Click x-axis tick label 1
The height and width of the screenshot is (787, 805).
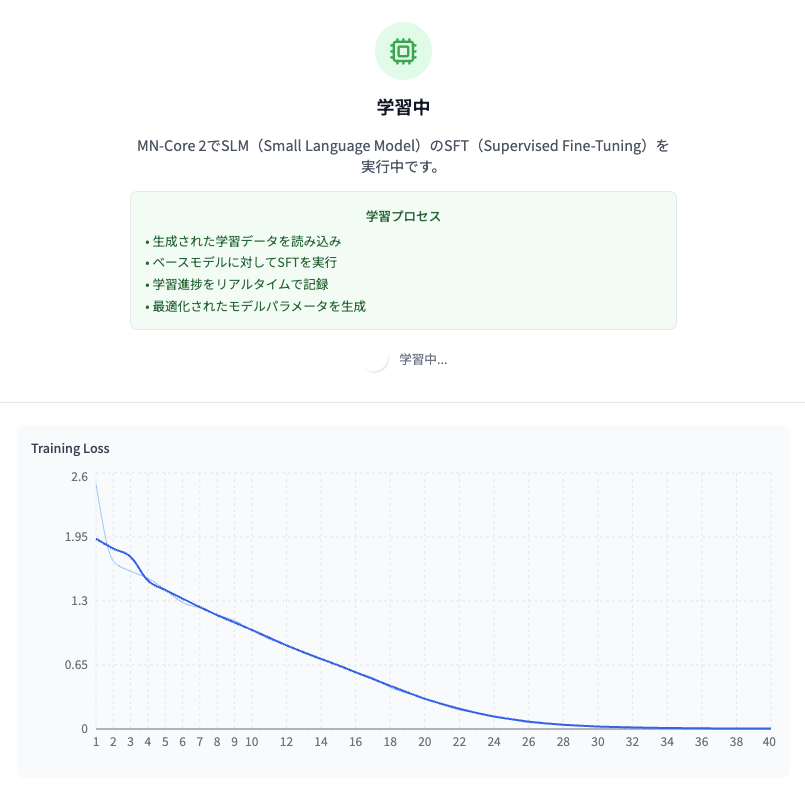(x=96, y=742)
